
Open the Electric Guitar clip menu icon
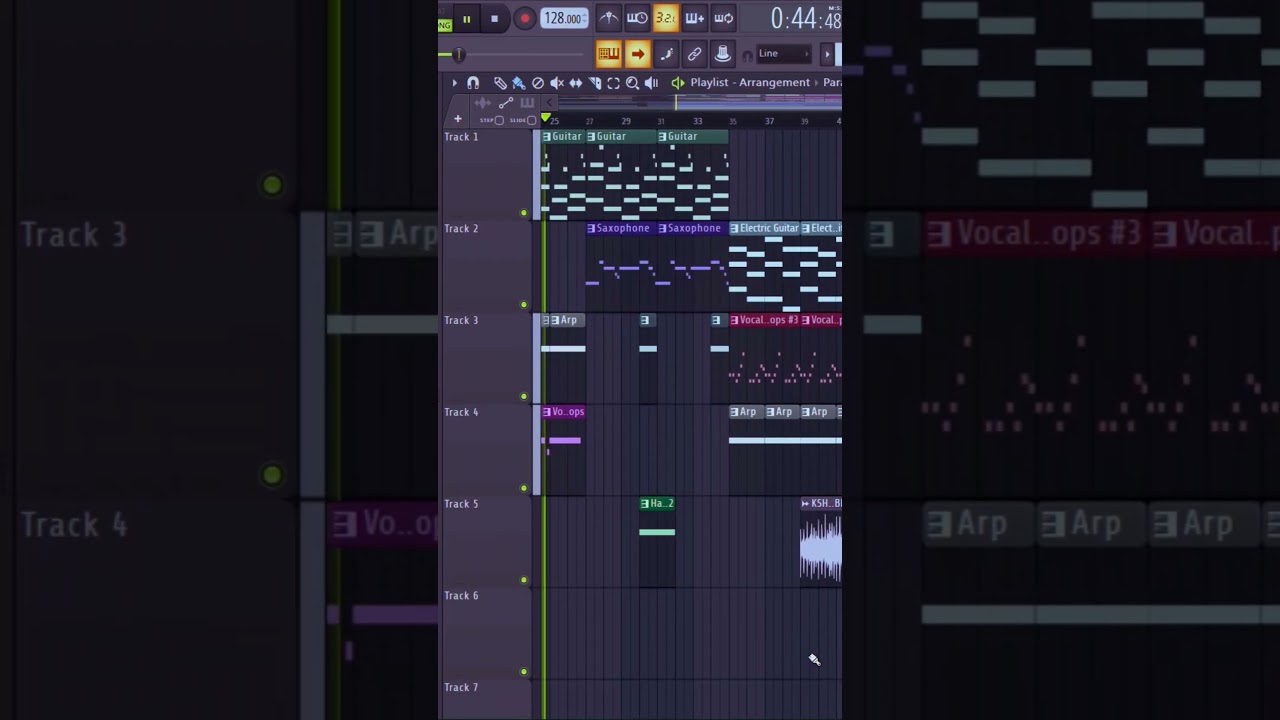point(734,229)
